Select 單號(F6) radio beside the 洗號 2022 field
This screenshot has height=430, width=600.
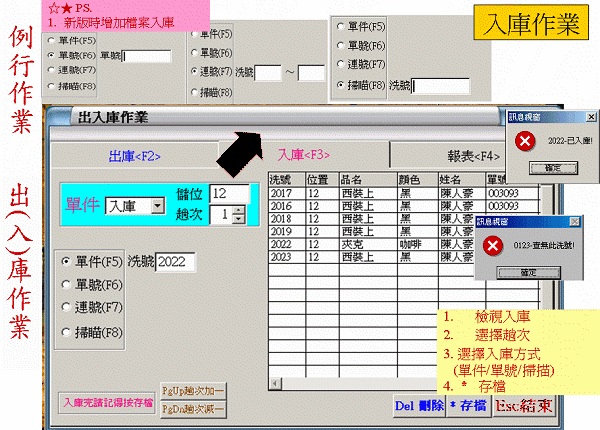tap(67, 284)
